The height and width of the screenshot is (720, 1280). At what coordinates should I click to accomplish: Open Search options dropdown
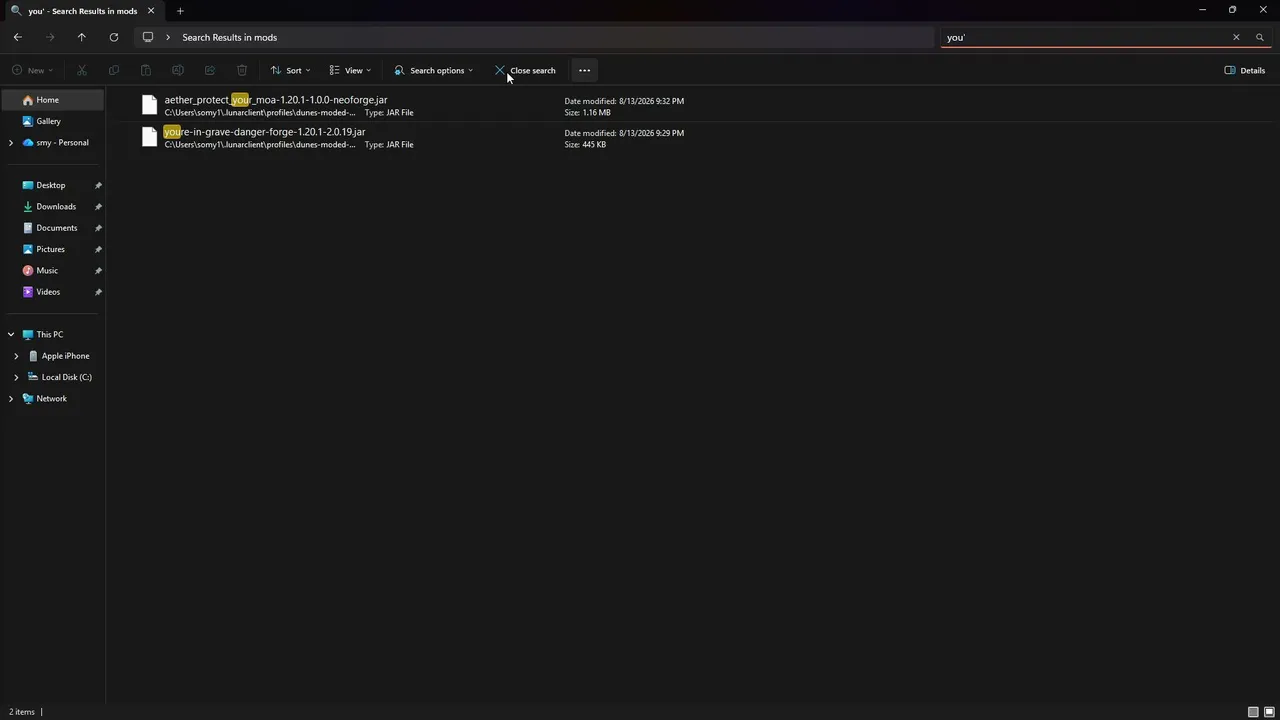tap(434, 70)
